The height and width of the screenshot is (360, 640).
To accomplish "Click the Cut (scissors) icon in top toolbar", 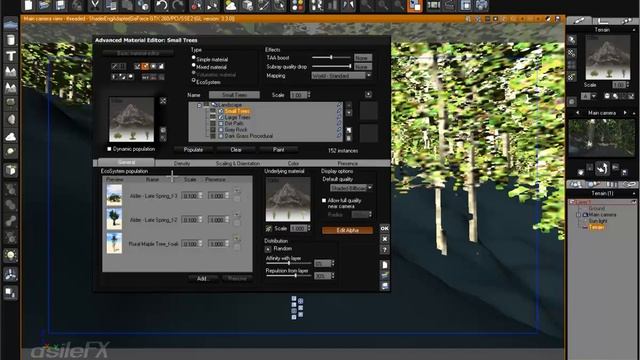I will (x=94, y=5).
